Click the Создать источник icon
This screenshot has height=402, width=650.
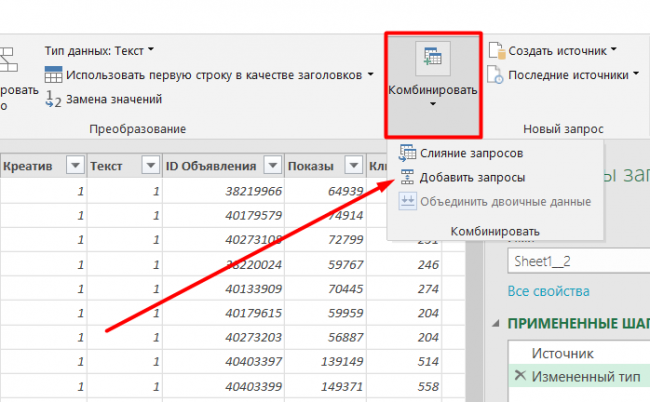tap(497, 50)
